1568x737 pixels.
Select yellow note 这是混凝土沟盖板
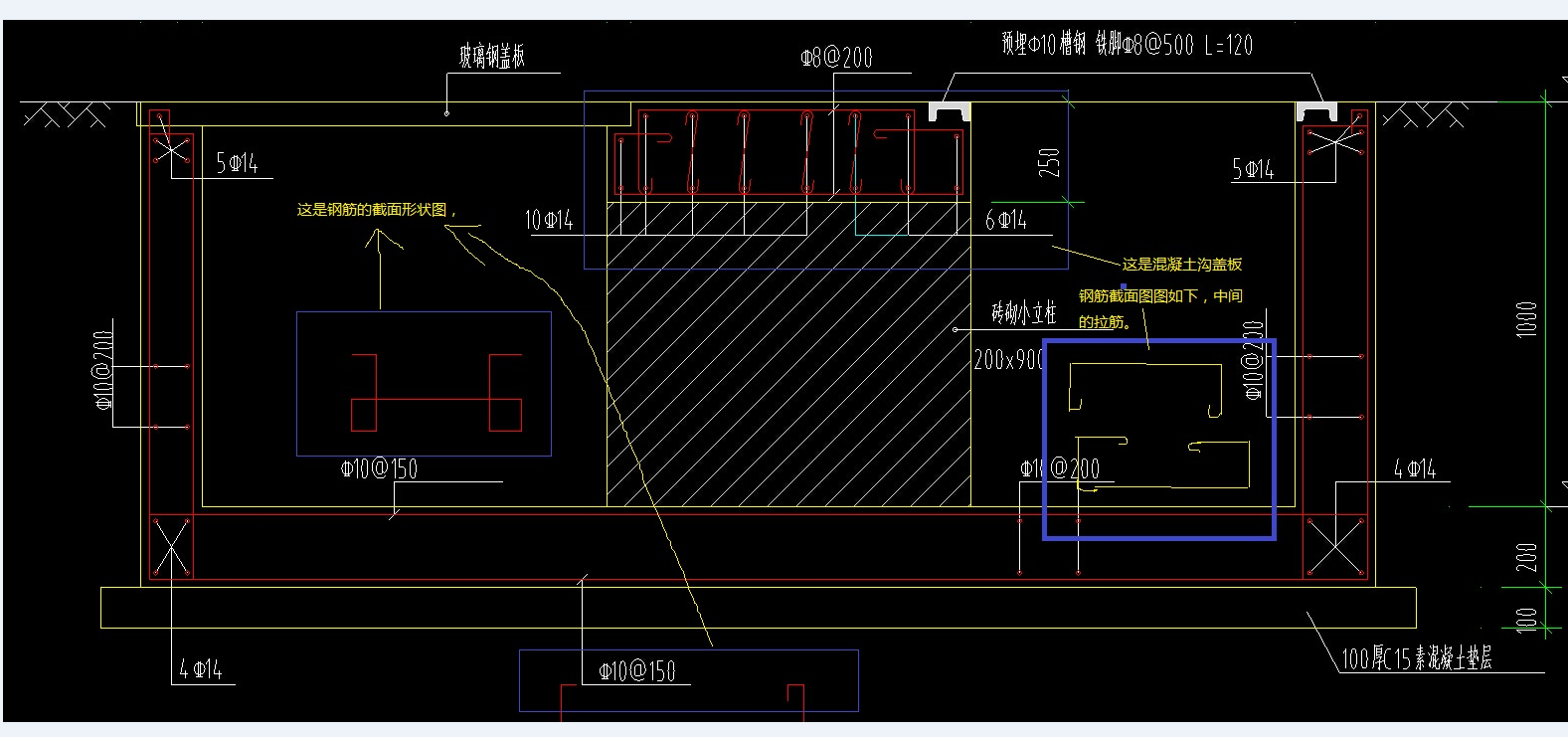click(x=1182, y=265)
